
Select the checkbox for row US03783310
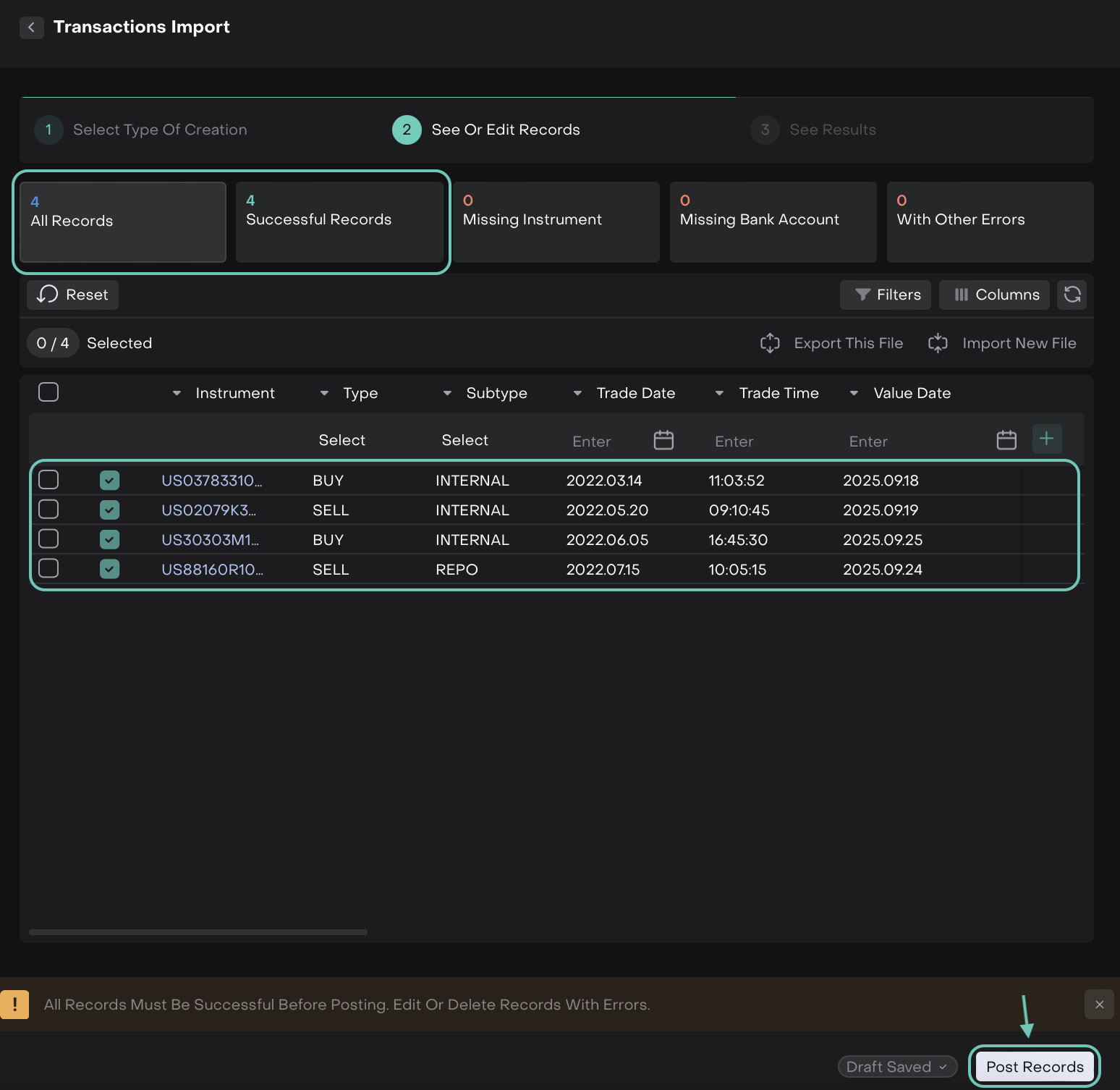48,480
